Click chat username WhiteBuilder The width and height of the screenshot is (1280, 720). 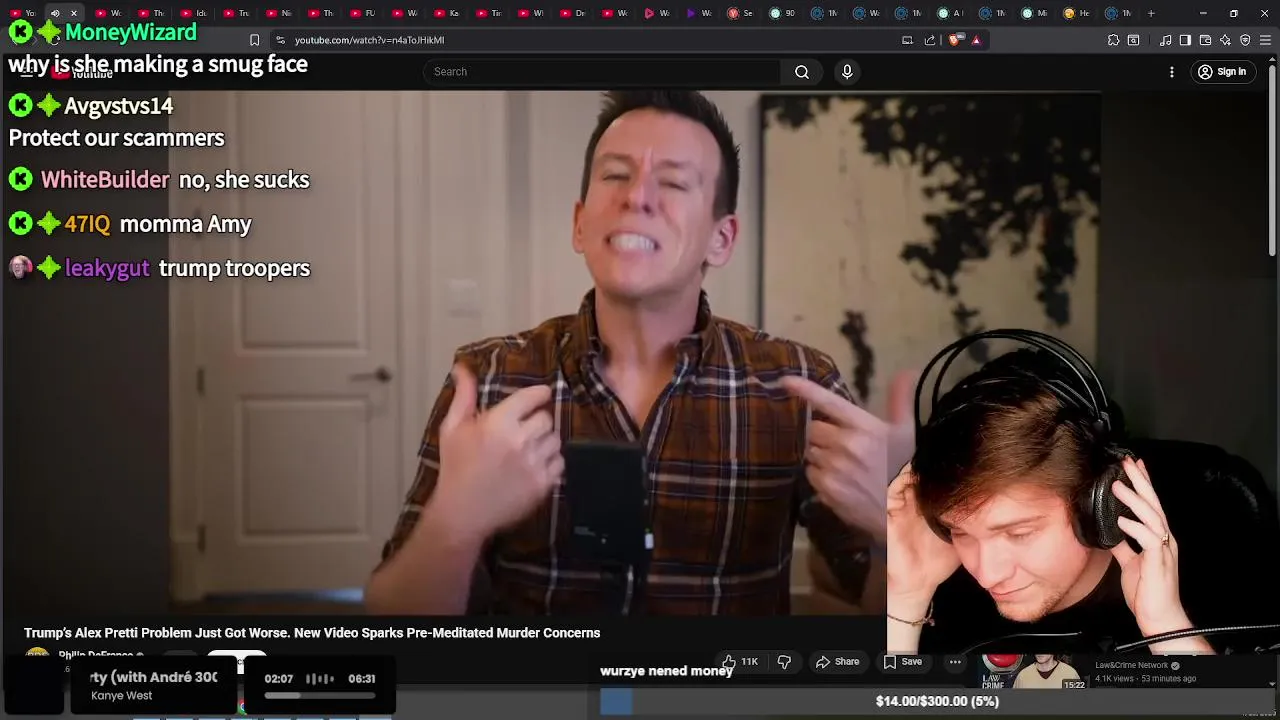105,180
